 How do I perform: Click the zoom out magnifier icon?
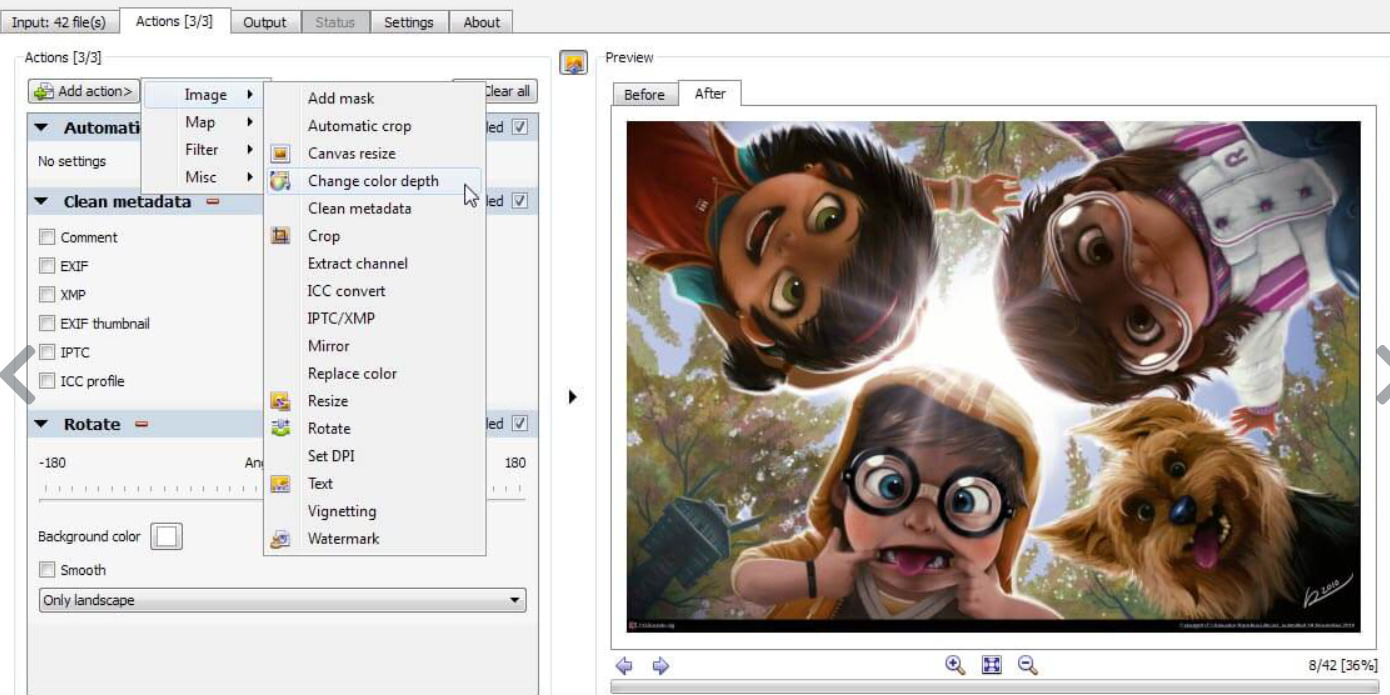[x=1027, y=665]
